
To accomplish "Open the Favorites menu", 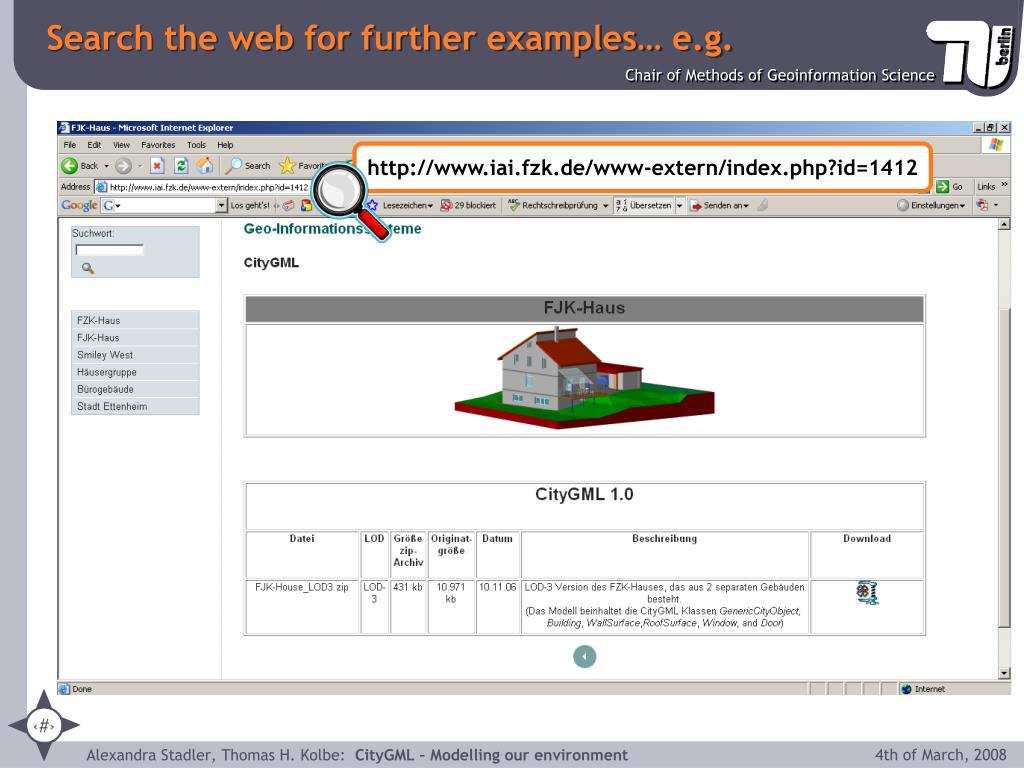I will [158, 145].
